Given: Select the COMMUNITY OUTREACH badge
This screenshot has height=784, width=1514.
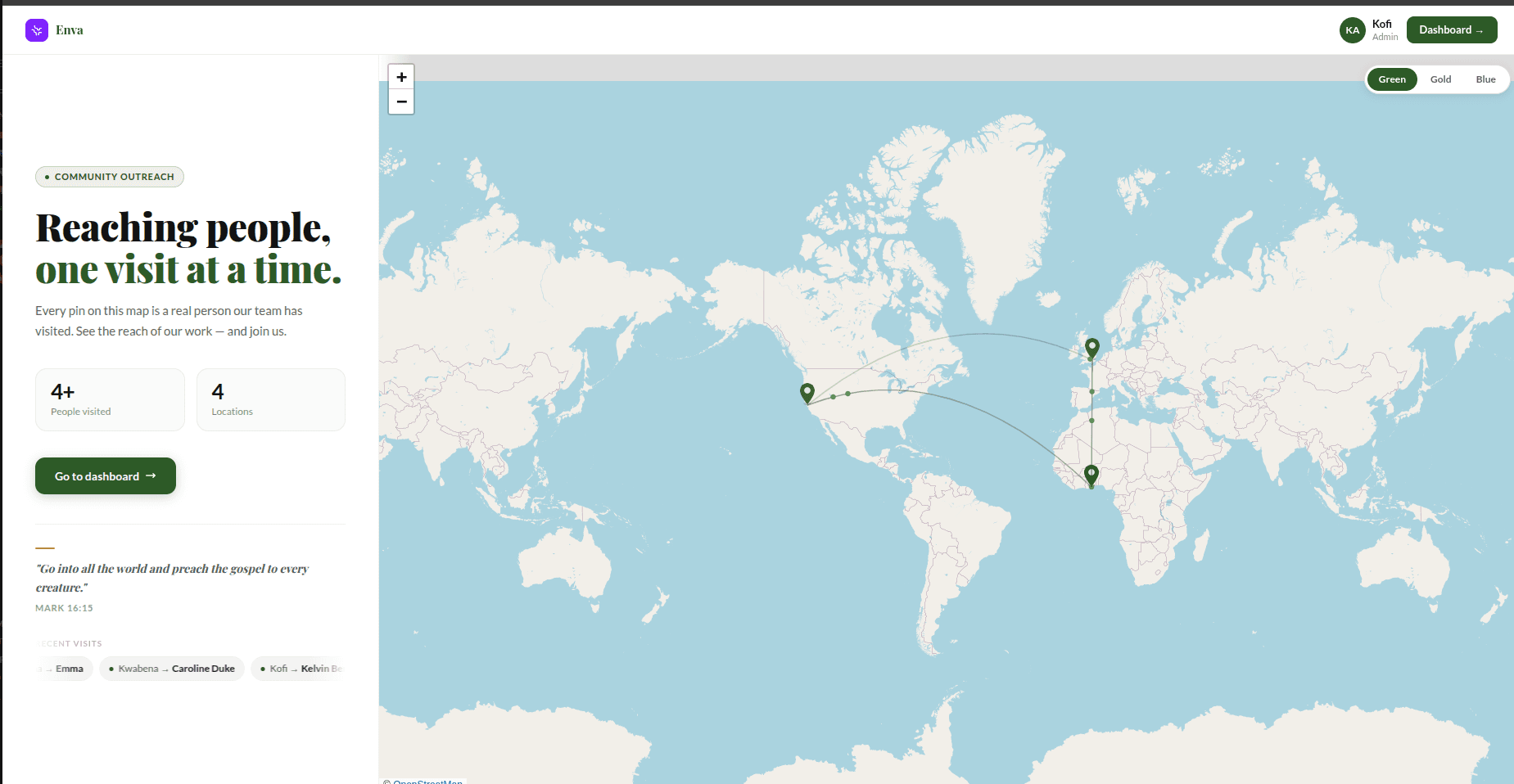Looking at the screenshot, I should tap(109, 177).
